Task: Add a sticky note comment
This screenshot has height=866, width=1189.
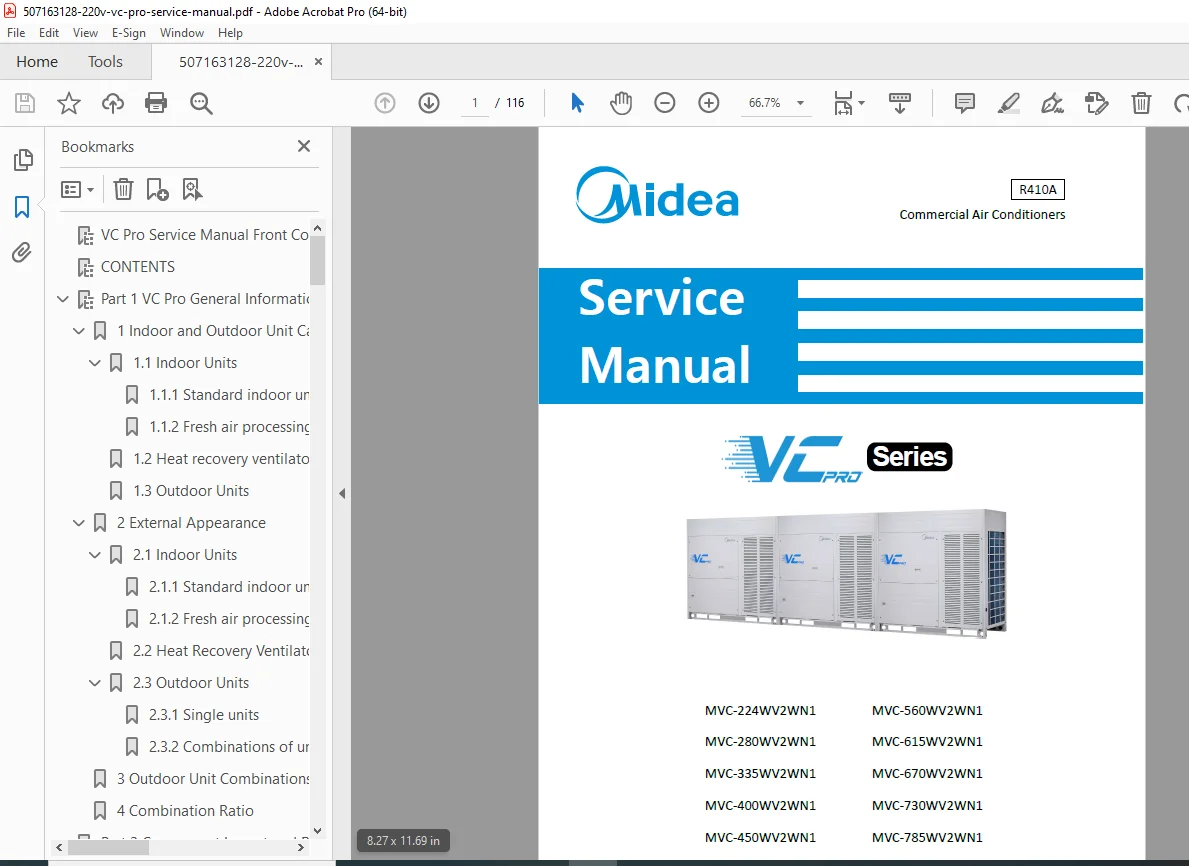Action: click(x=965, y=103)
